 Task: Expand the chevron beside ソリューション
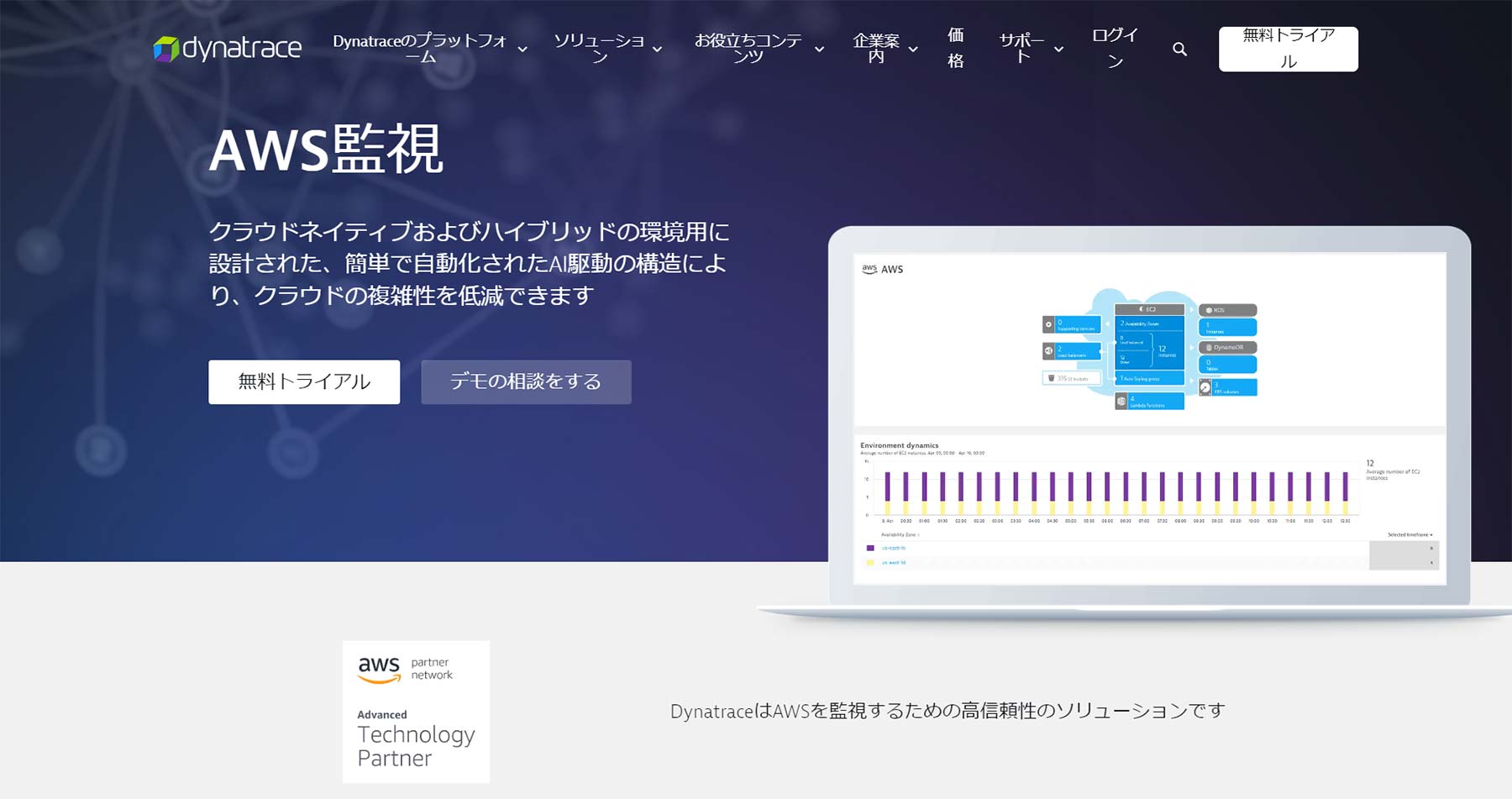(658, 50)
